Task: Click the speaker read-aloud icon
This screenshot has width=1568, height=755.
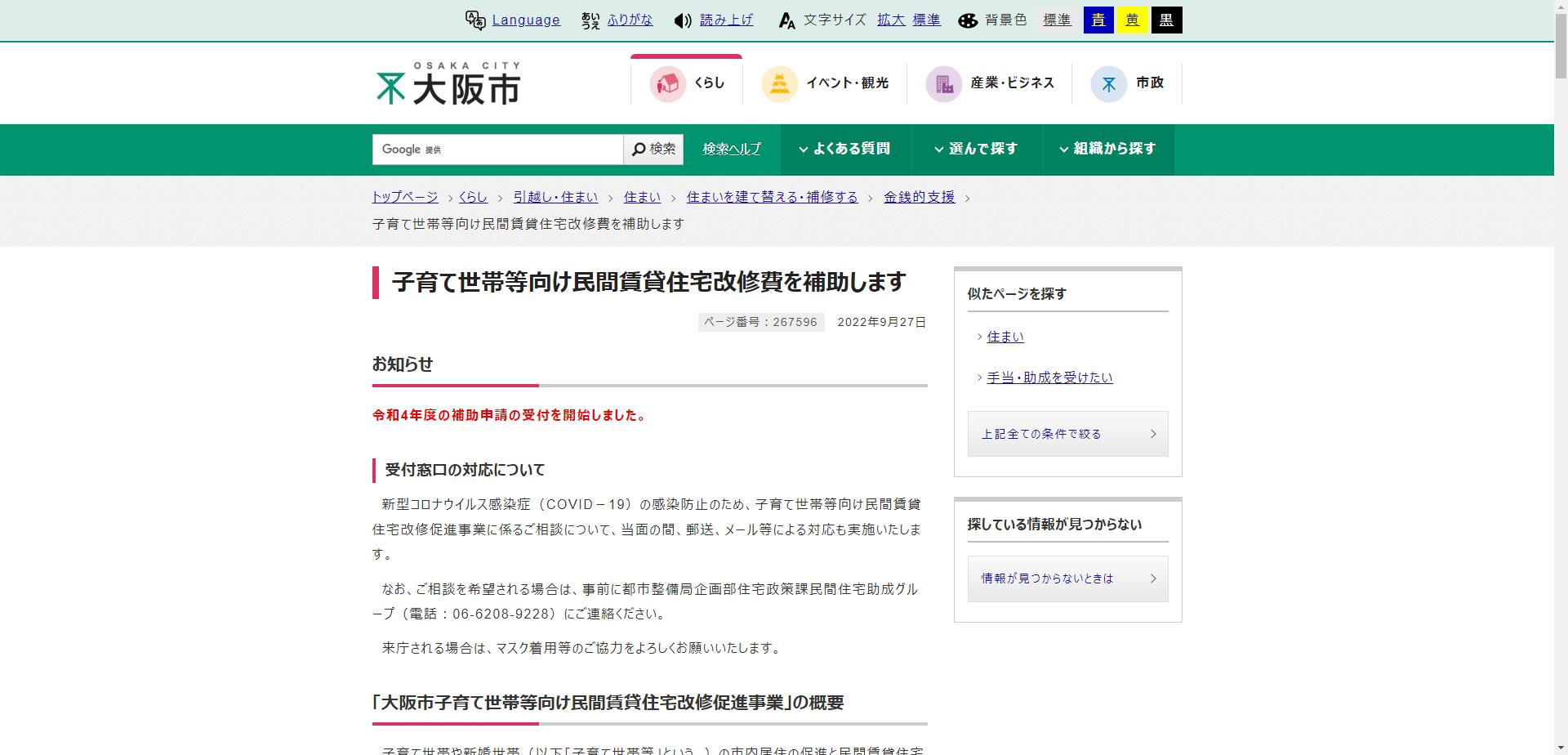Action: tap(683, 20)
